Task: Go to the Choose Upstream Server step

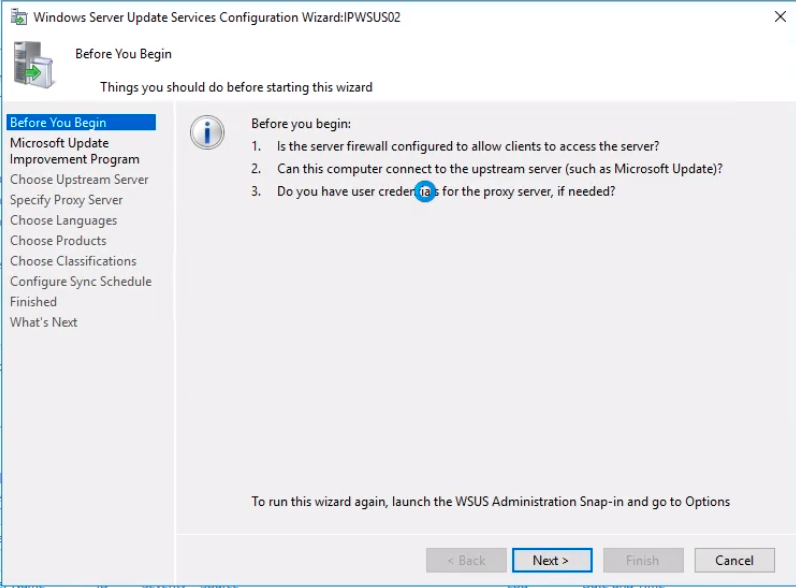Action: click(79, 180)
